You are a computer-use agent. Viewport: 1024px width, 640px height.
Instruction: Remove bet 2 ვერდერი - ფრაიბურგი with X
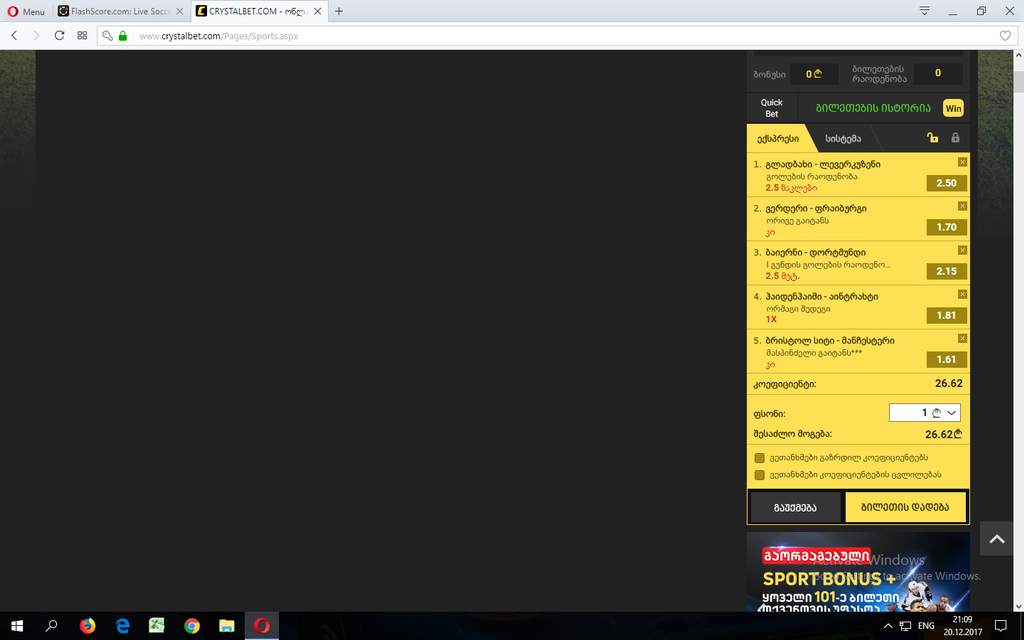click(x=962, y=206)
